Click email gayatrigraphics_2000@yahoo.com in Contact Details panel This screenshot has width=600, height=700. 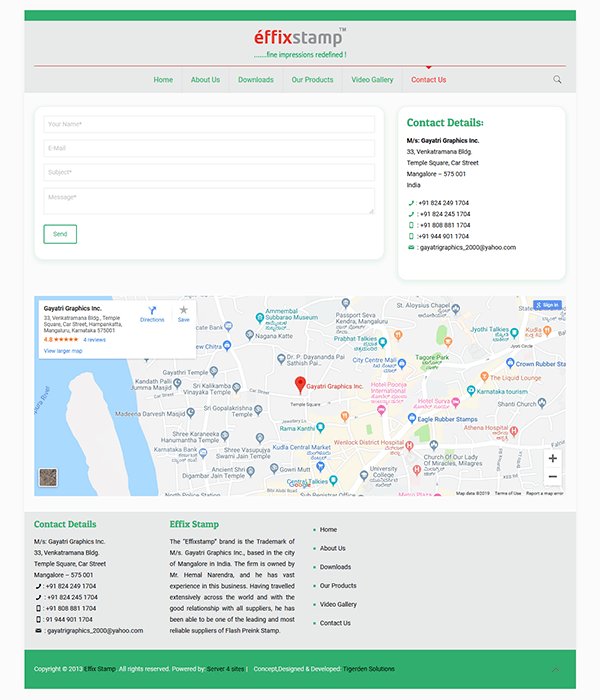(468, 247)
